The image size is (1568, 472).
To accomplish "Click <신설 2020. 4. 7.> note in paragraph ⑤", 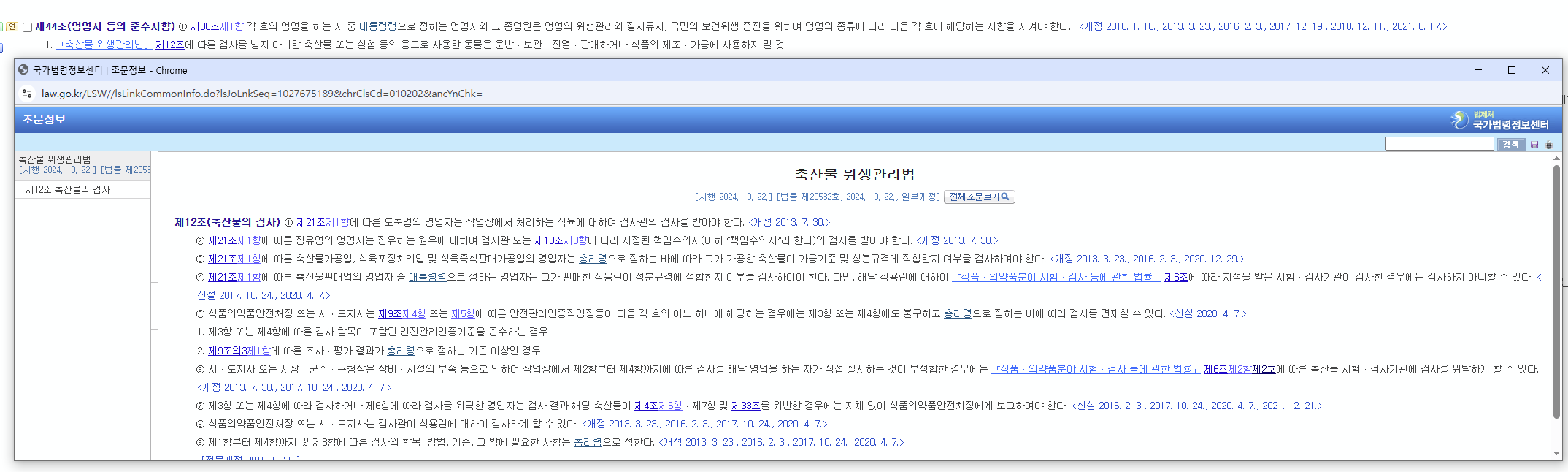I will pyautogui.click(x=1208, y=313).
